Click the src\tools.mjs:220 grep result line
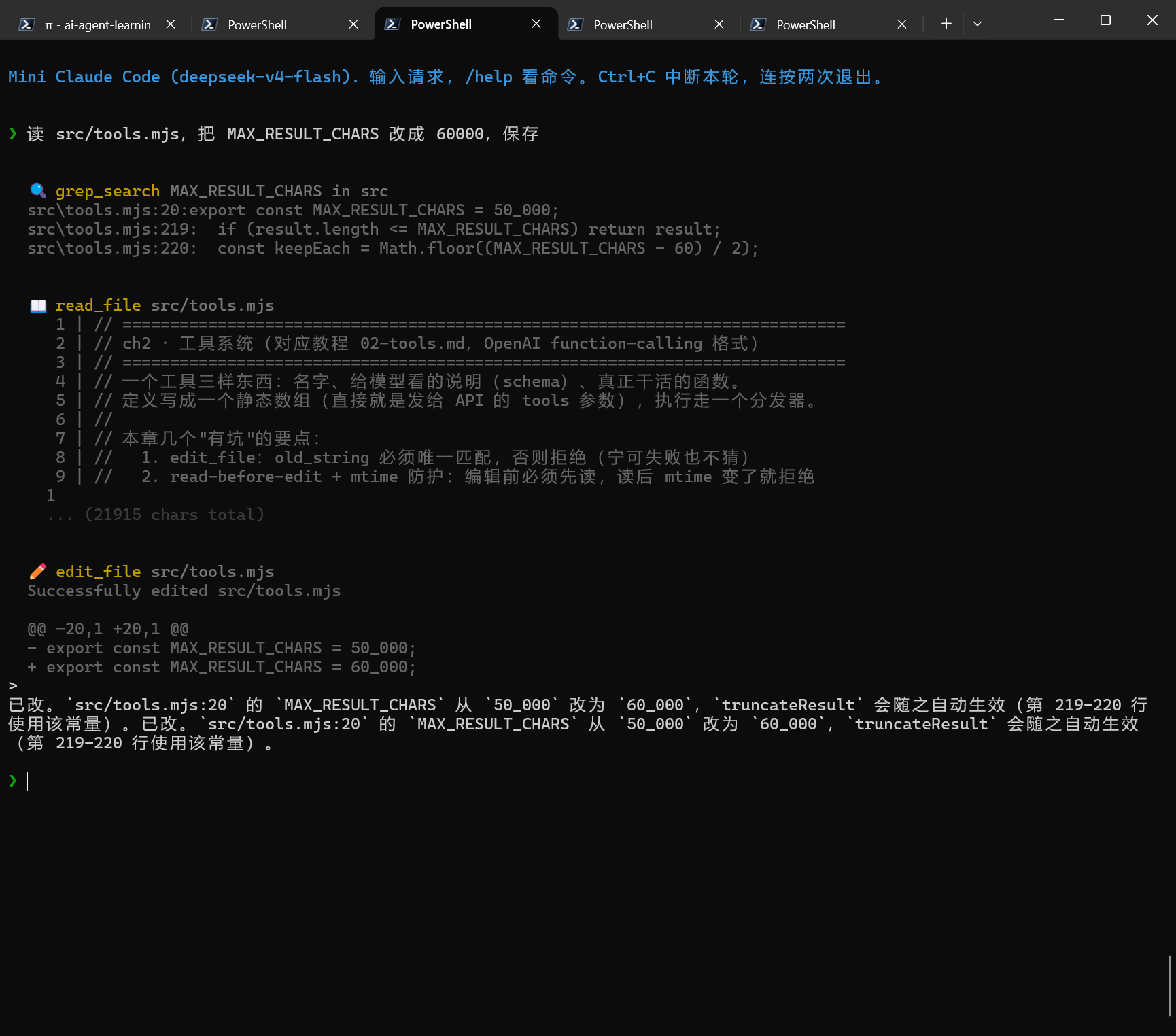The width and height of the screenshot is (1176, 1036). pos(393,248)
